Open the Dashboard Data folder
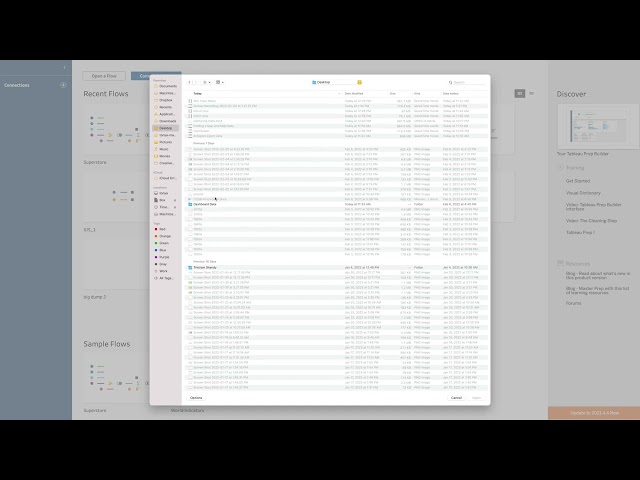The height and width of the screenshot is (480, 640). [204, 204]
